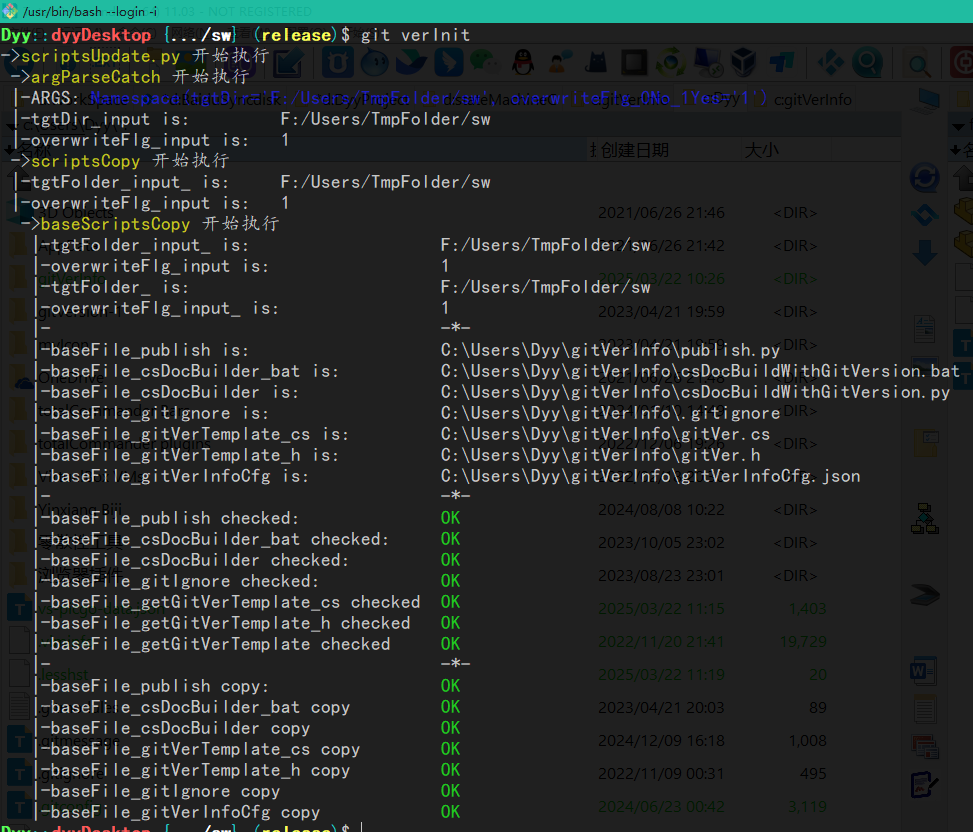Open QQ from the top toolbar
Image resolution: width=973 pixels, height=832 pixels.
[522, 62]
